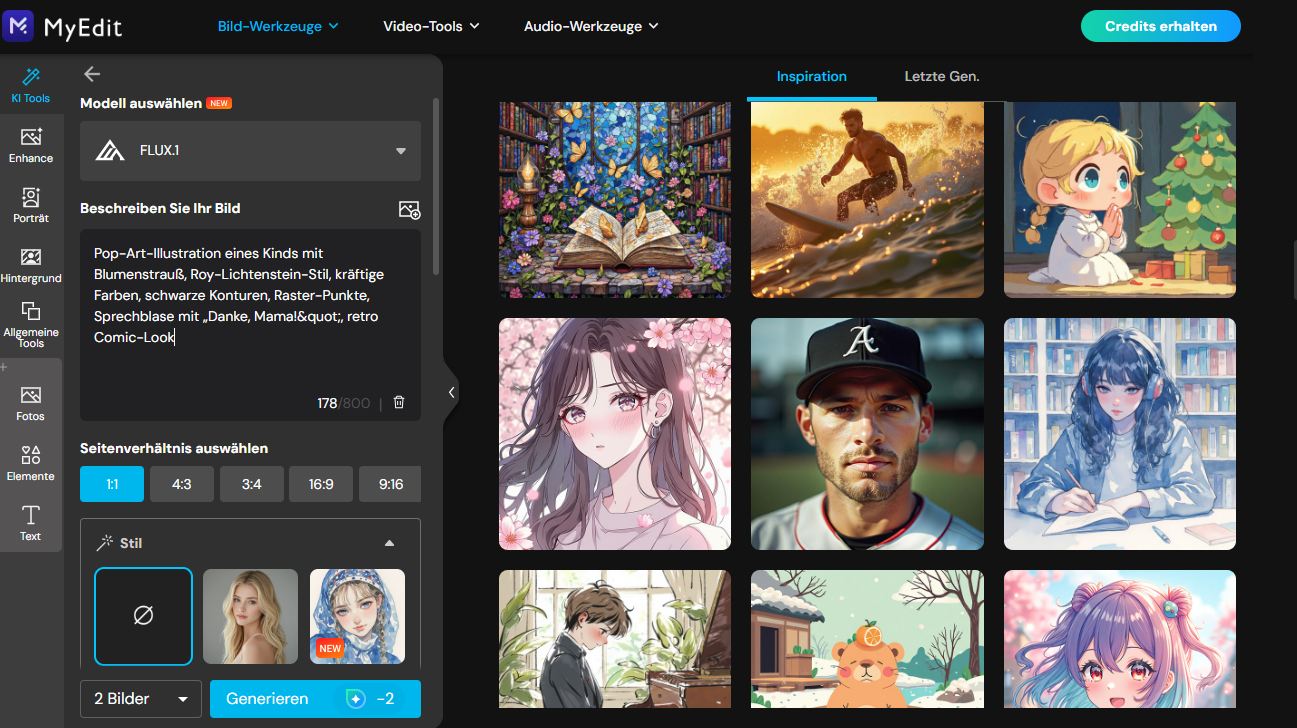Click the MyEdit logo icon
1297x728 pixels.
(x=19, y=26)
